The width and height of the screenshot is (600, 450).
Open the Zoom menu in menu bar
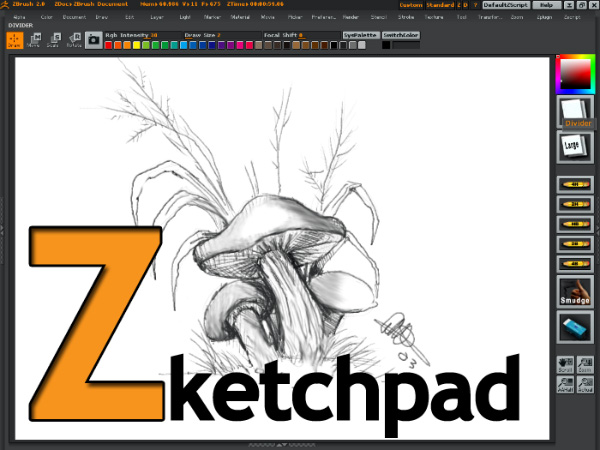[517, 17]
